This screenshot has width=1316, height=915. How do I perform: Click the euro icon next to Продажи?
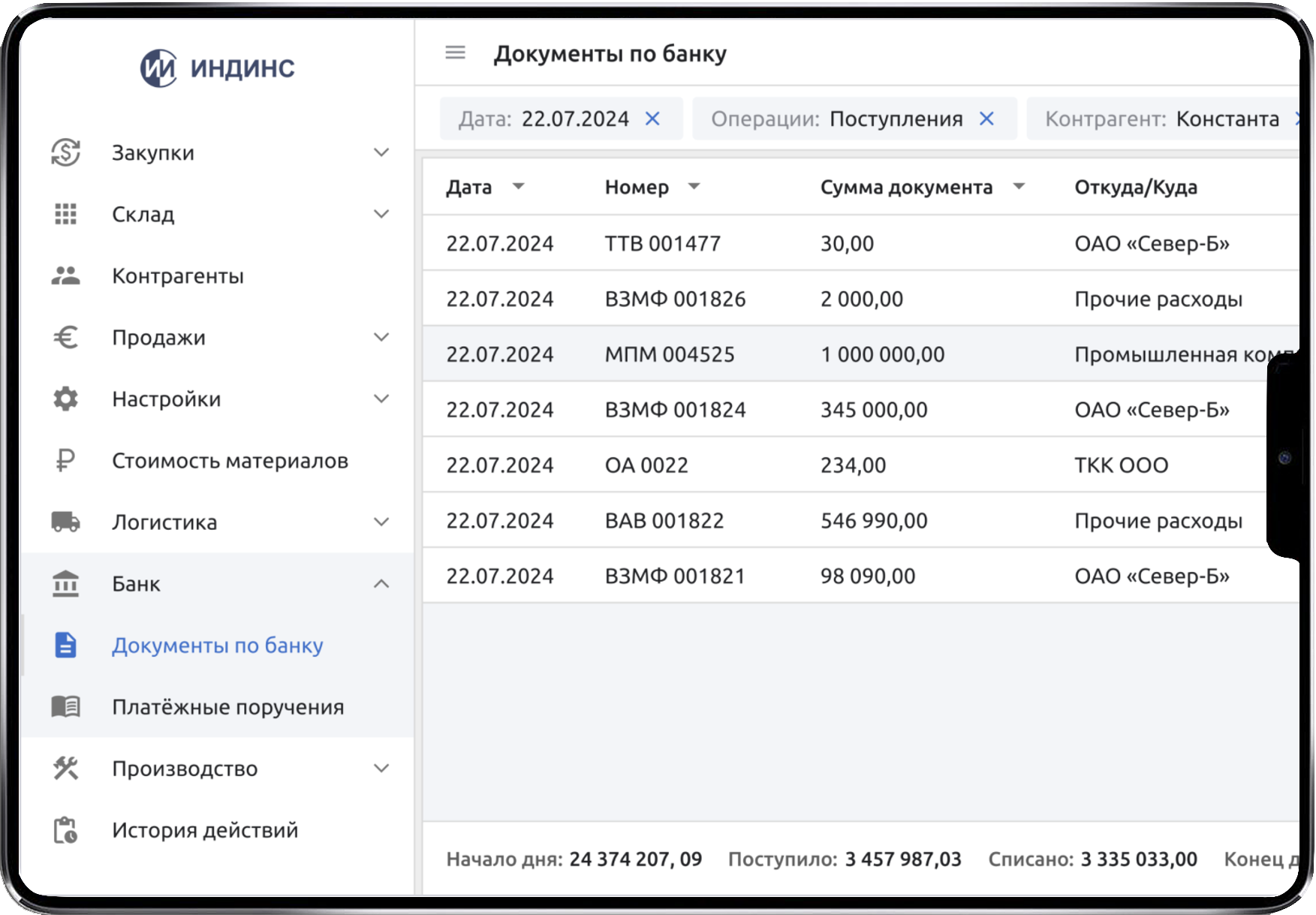(x=65, y=337)
